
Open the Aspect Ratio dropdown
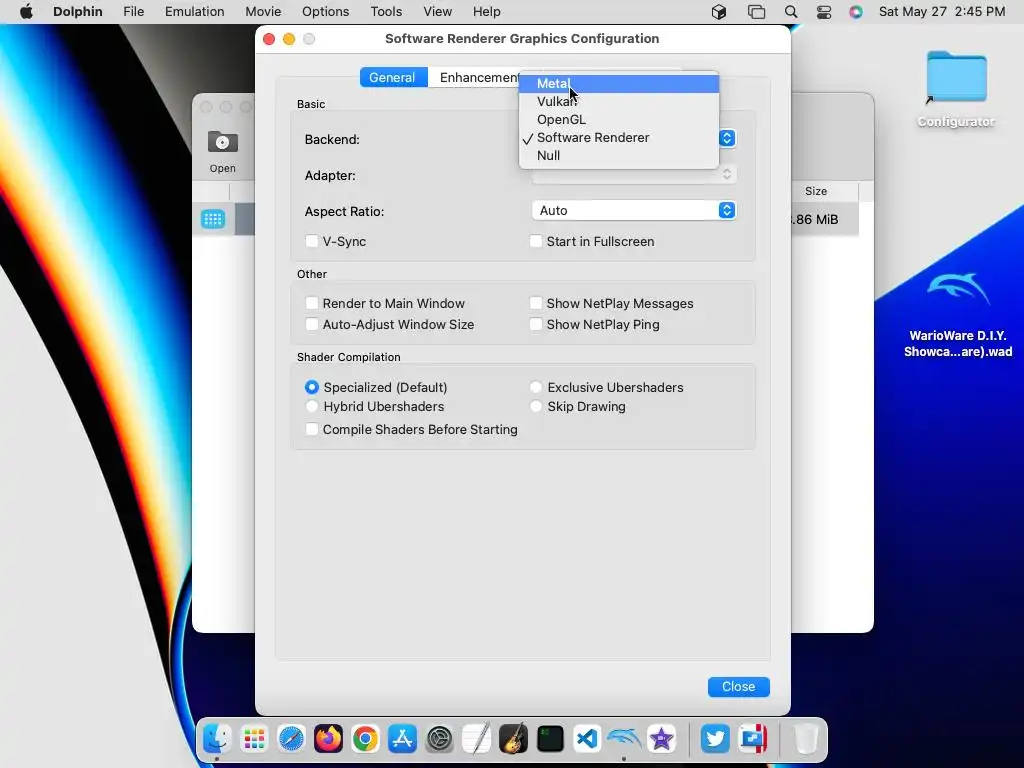point(633,210)
